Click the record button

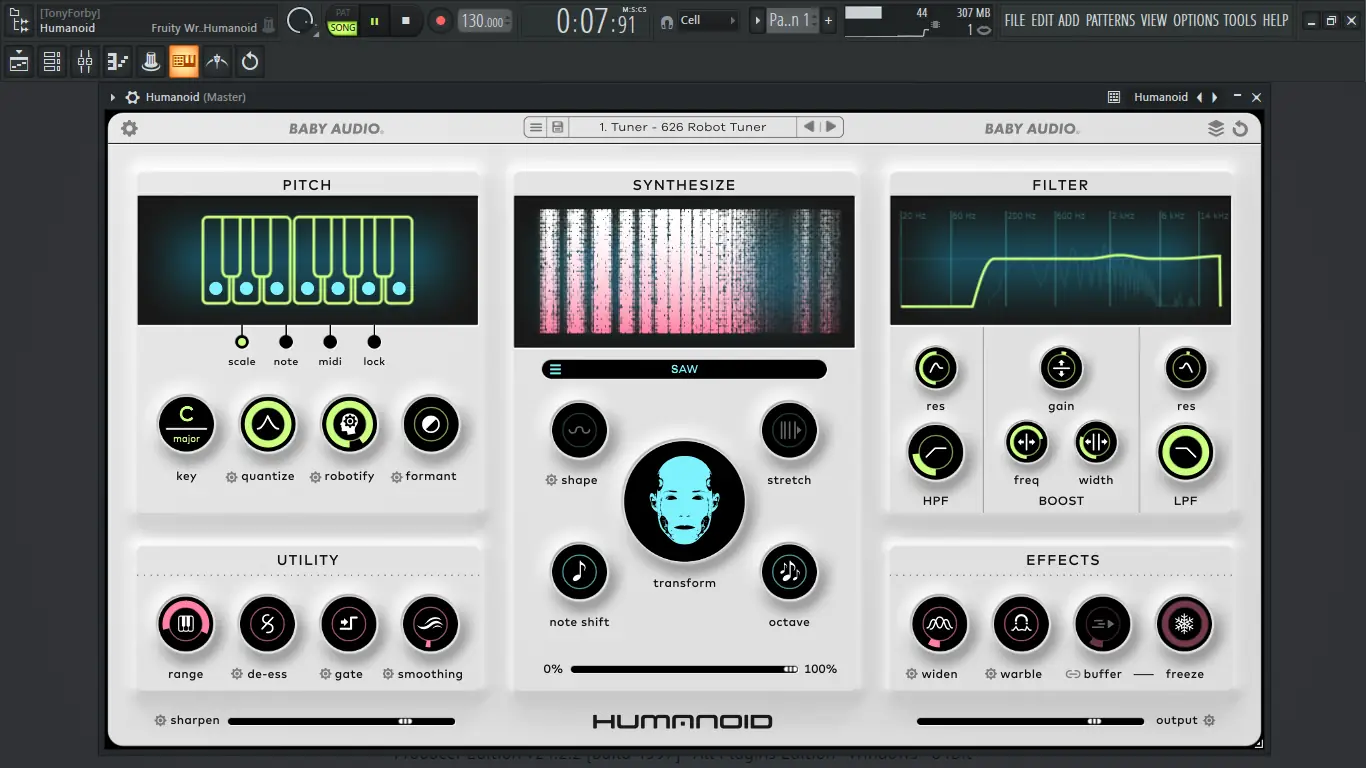439,20
